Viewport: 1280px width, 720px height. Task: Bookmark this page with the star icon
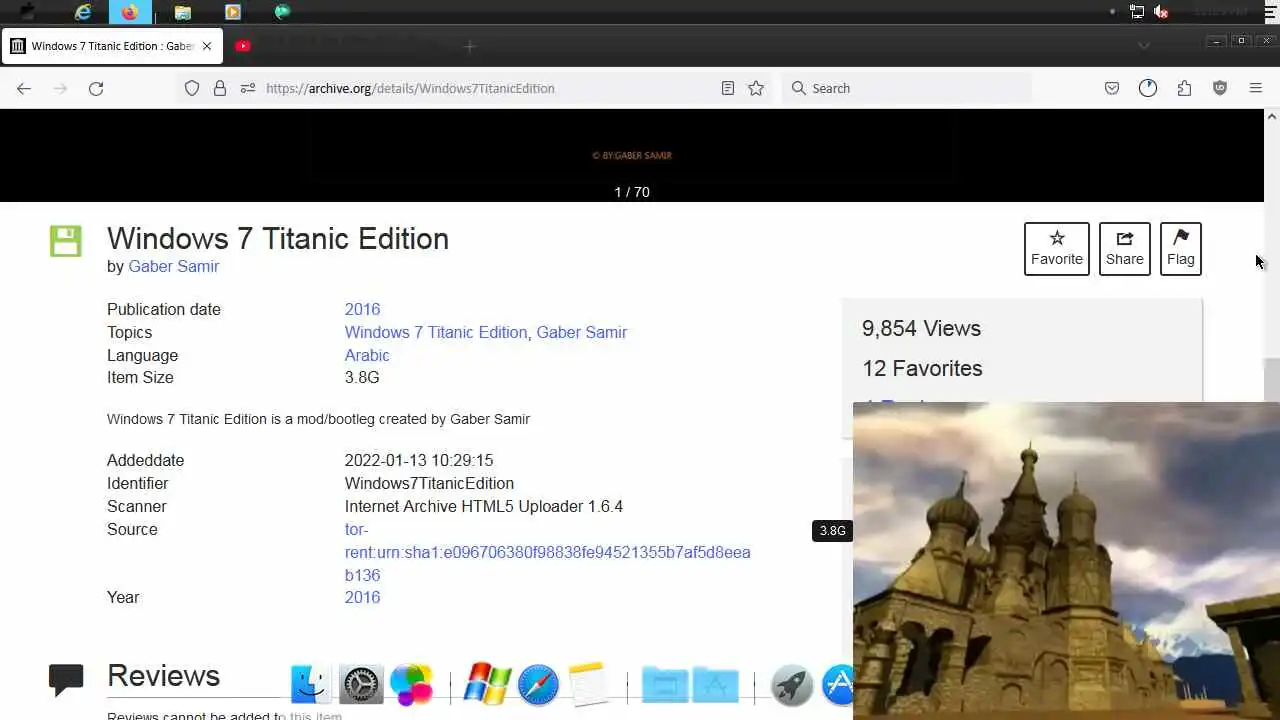click(x=756, y=88)
